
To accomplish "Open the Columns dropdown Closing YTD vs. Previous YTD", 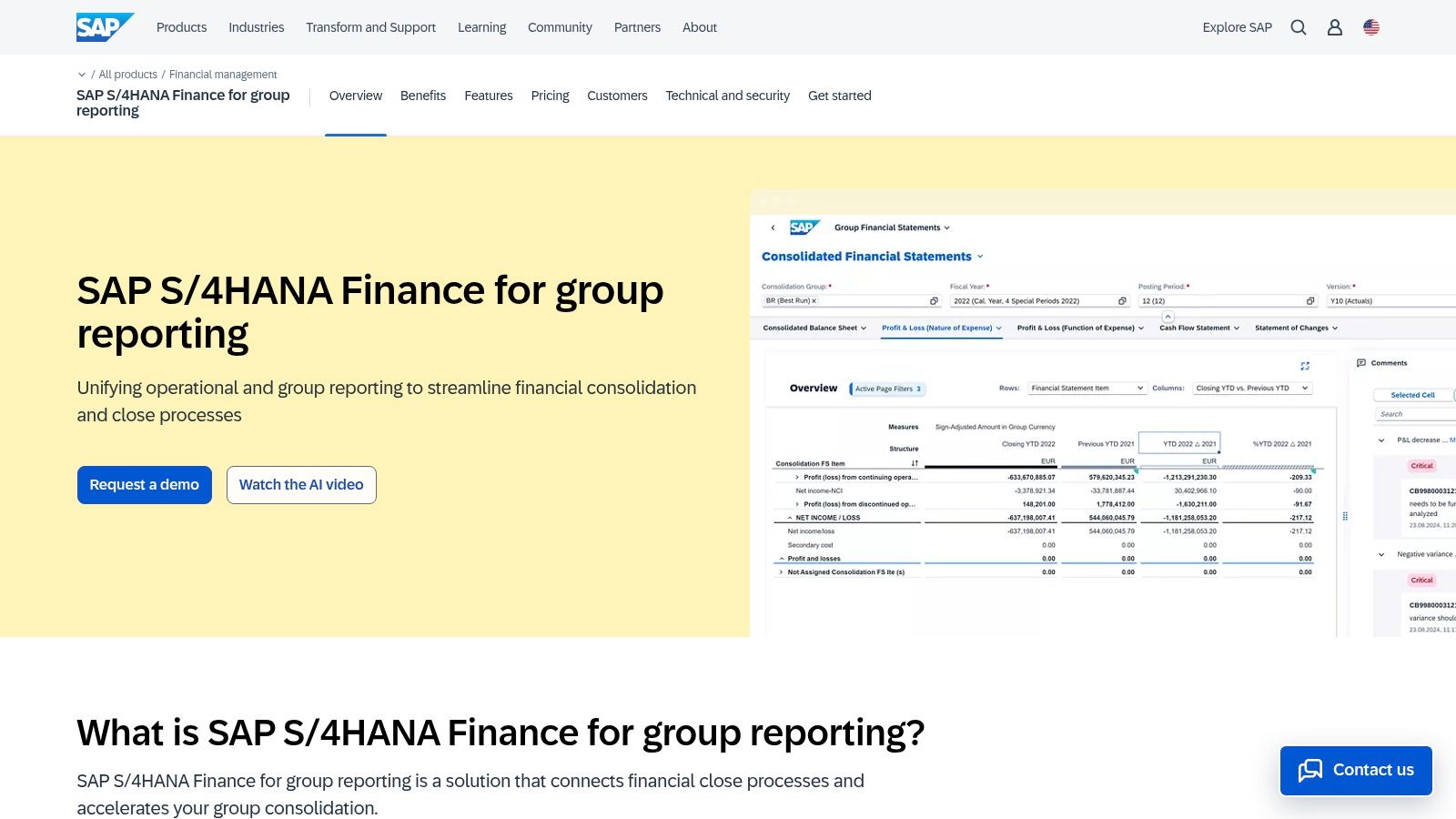I will [x=1251, y=387].
